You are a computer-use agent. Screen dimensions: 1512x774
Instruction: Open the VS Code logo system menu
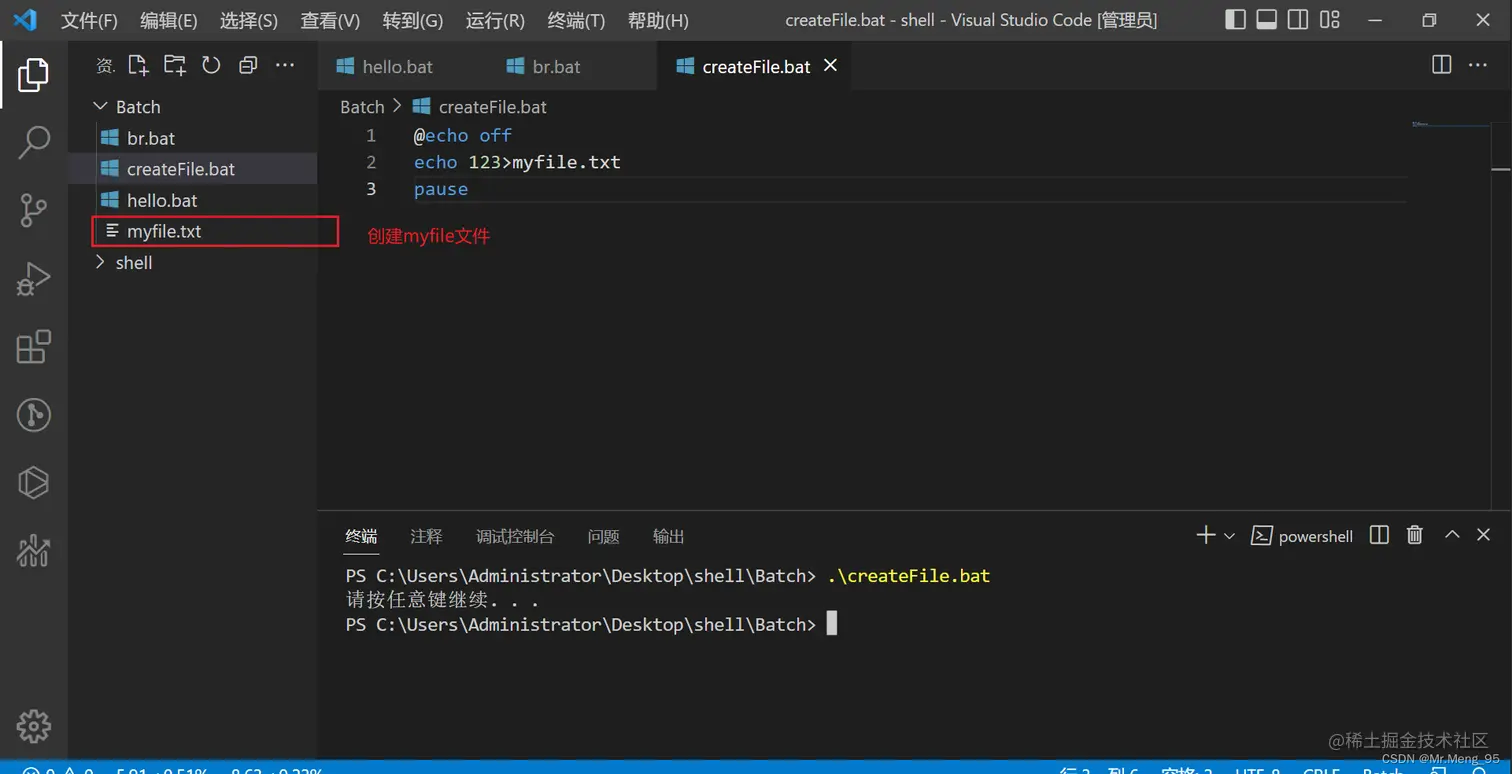(x=24, y=20)
